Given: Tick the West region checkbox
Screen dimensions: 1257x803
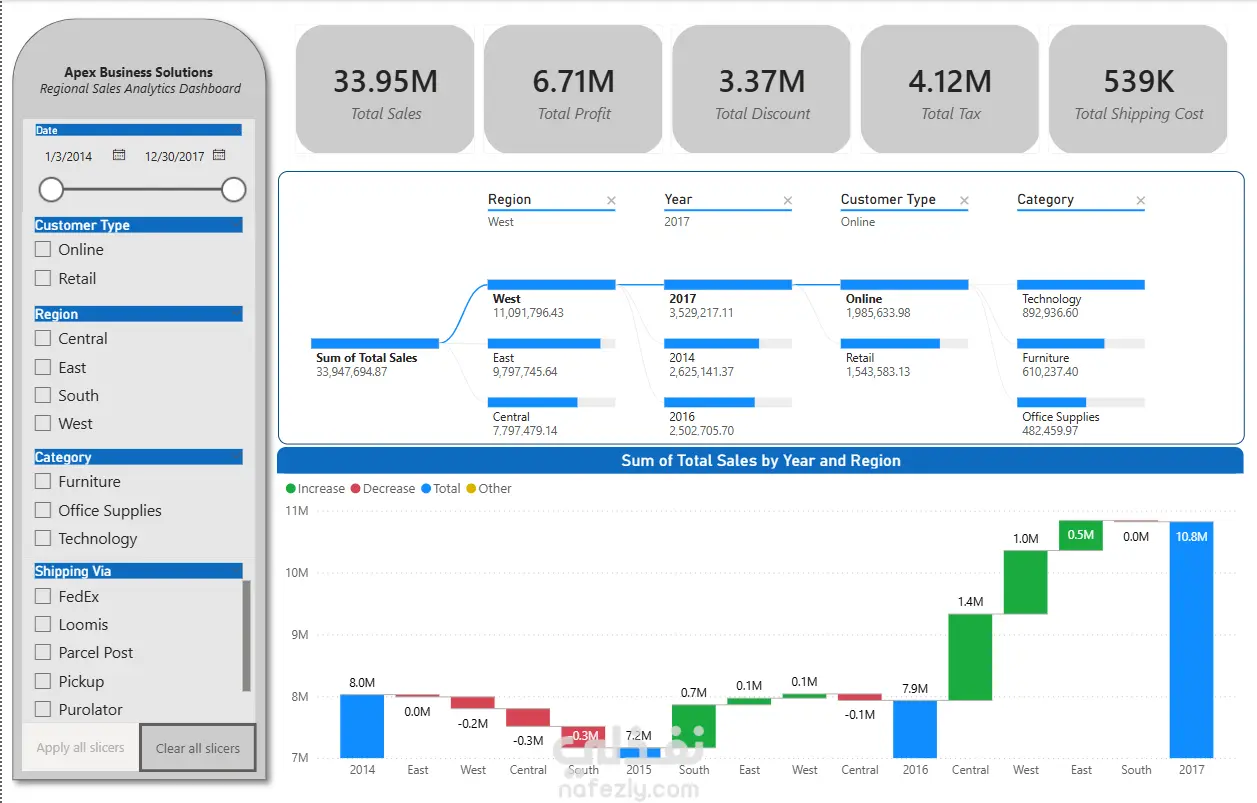Looking at the screenshot, I should pos(43,423).
